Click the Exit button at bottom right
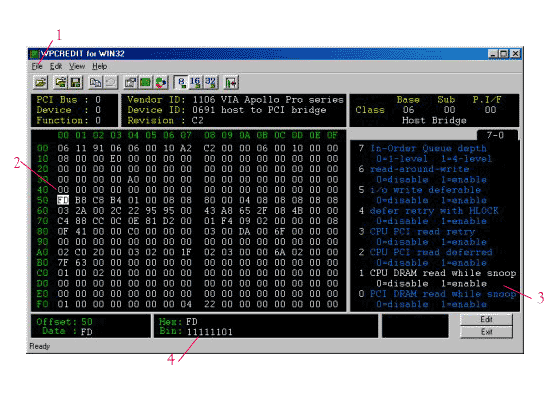550x400 pixels. coord(486,332)
